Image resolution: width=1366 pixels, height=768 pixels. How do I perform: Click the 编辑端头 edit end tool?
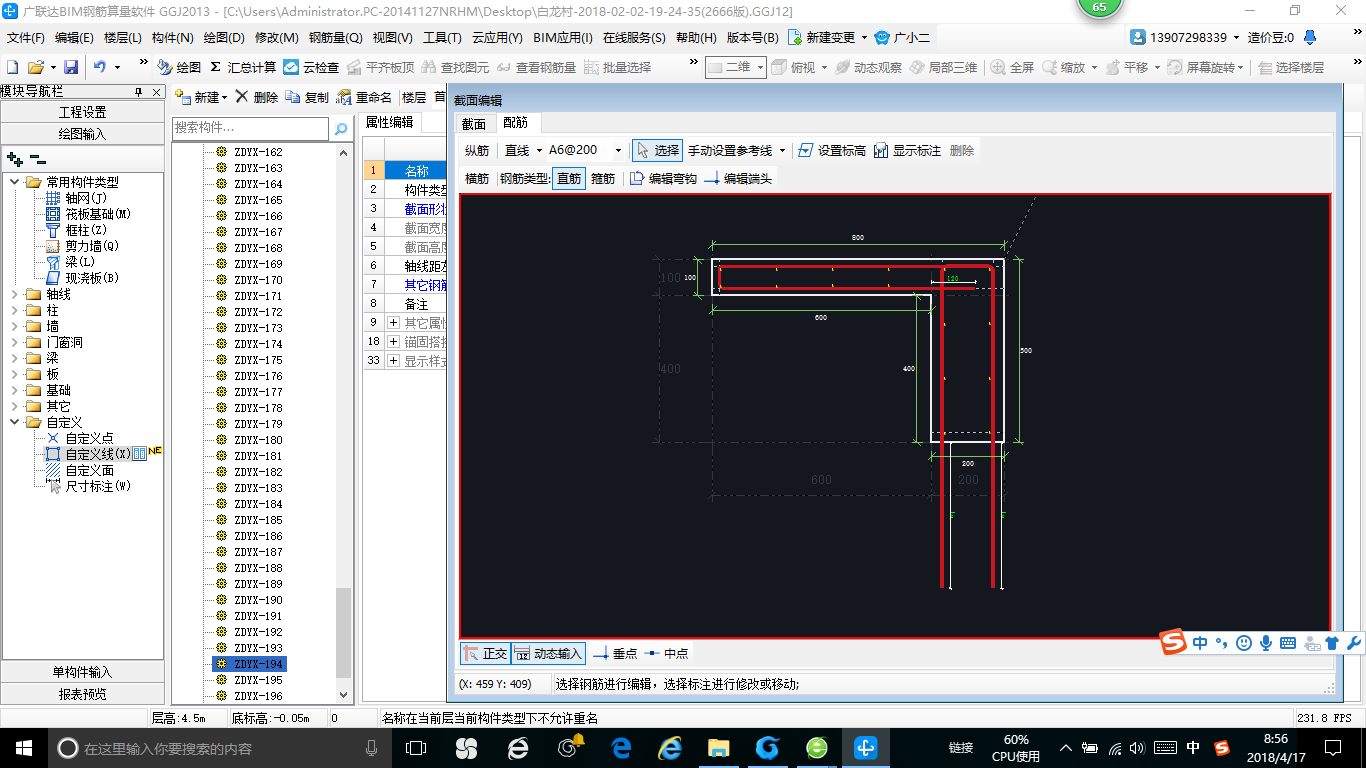coord(711,178)
